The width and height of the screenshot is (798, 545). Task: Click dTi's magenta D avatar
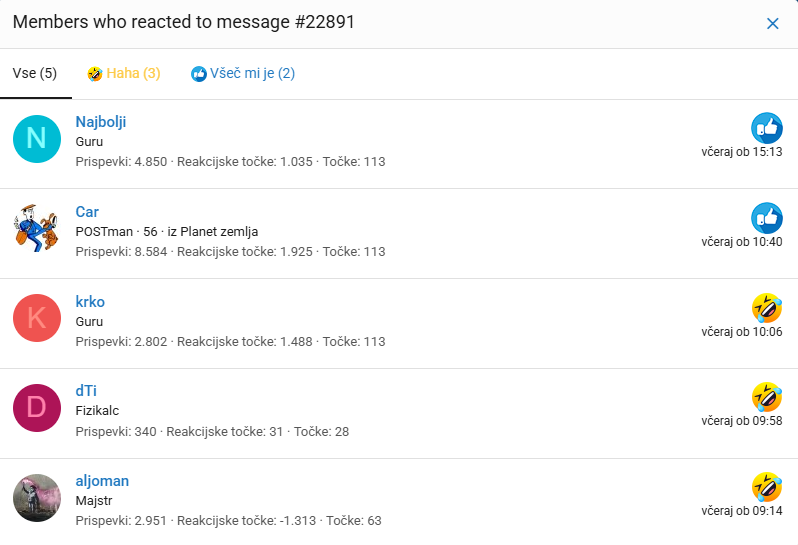(37, 408)
